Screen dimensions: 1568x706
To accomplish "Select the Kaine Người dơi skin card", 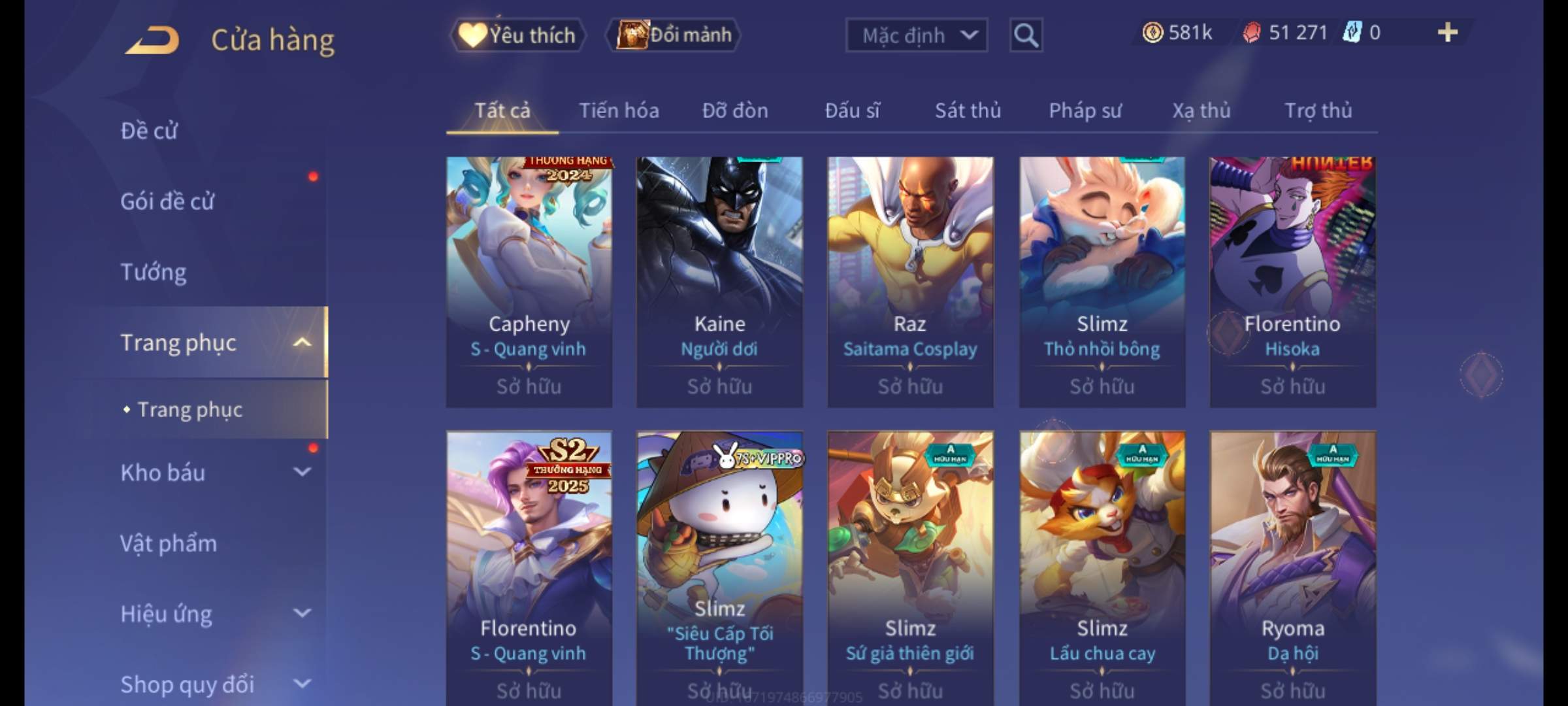I will 719,282.
